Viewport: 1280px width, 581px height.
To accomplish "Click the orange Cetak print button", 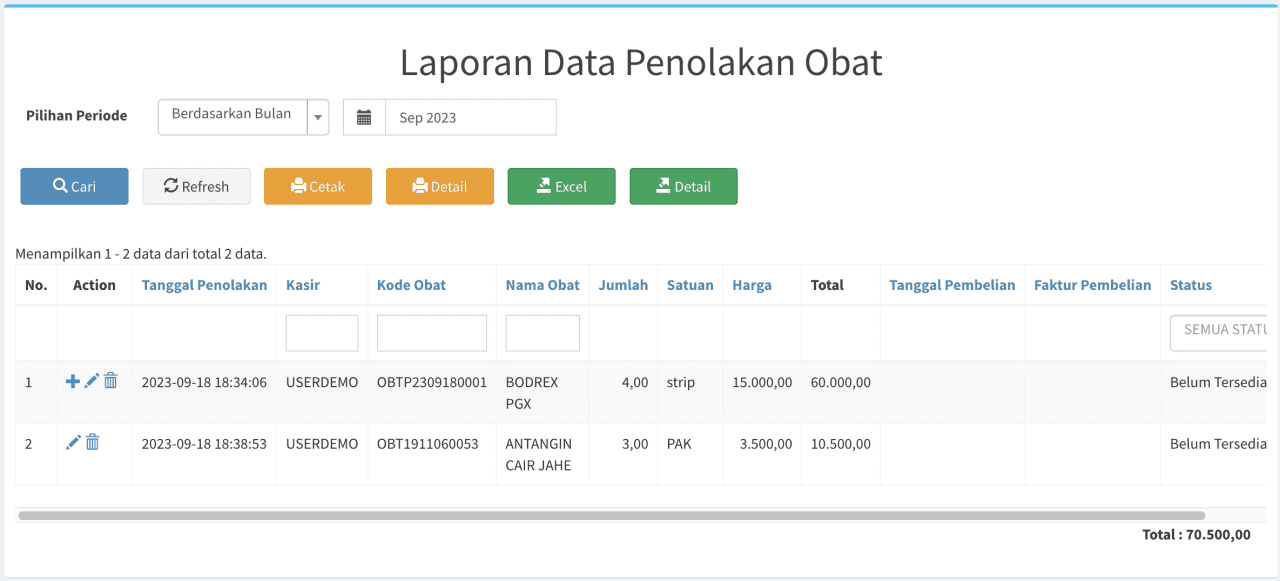I will (x=318, y=186).
